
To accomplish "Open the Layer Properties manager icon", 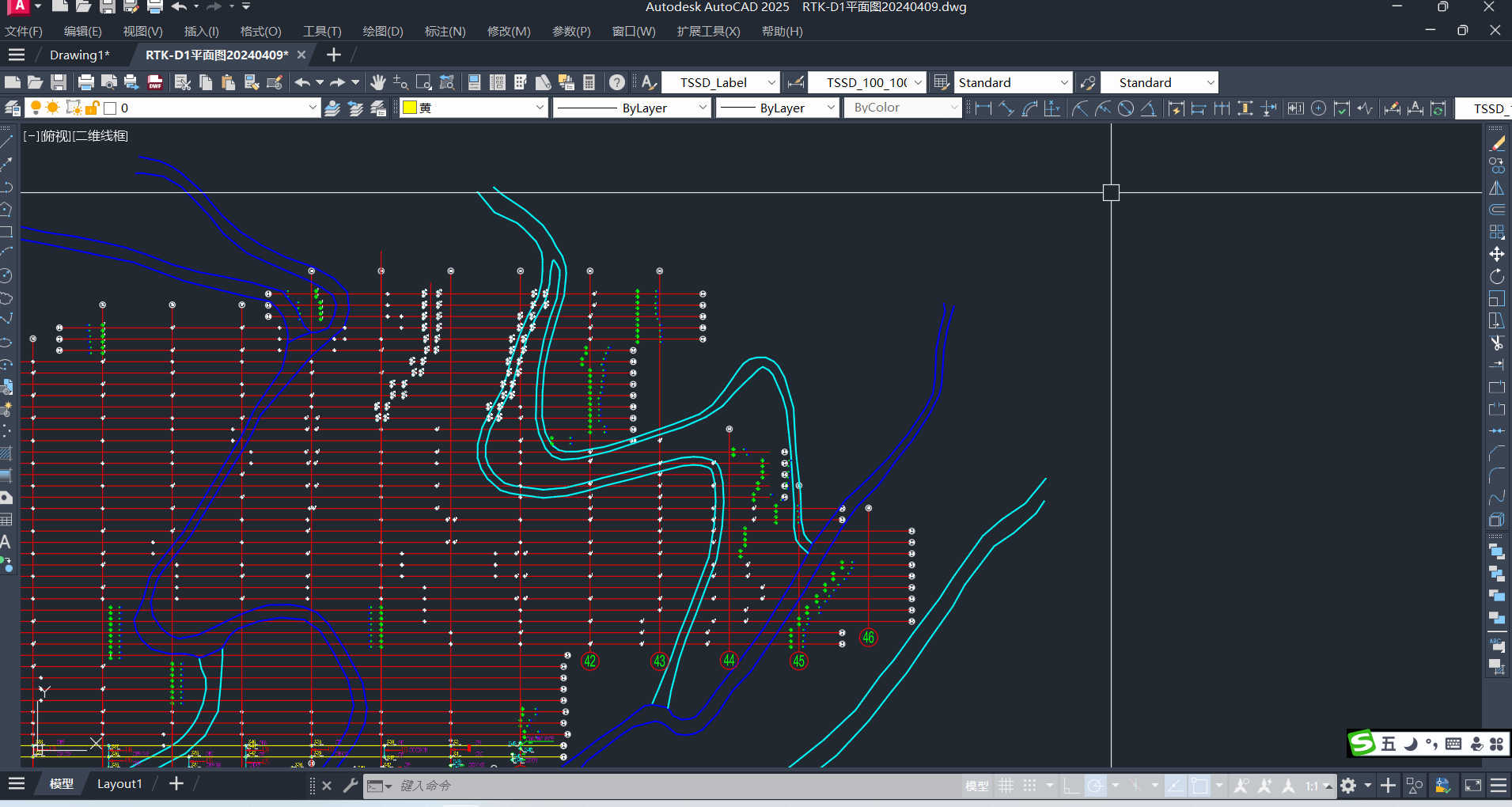I will tap(13, 108).
